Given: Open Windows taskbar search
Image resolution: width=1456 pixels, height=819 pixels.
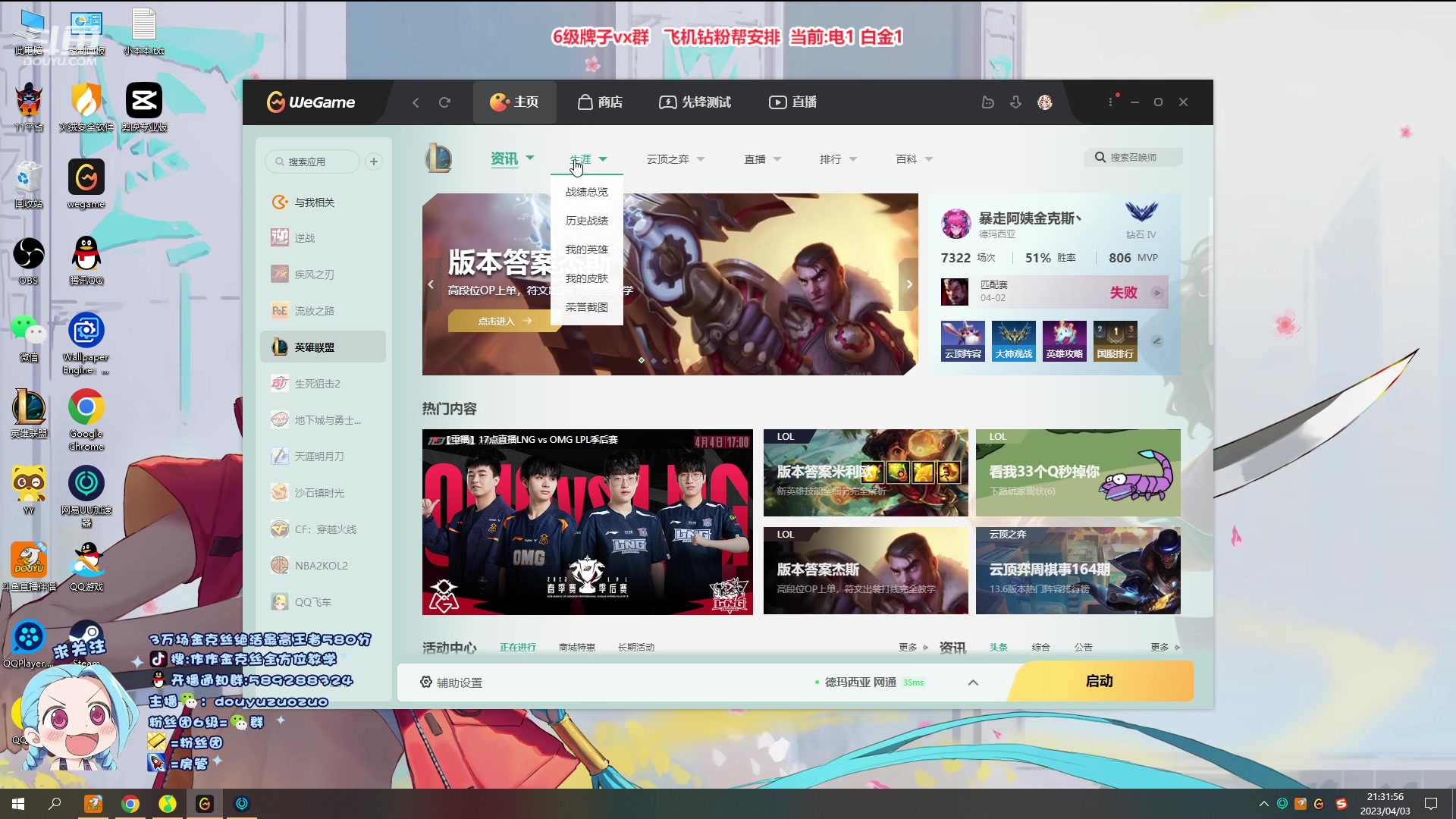Looking at the screenshot, I should tap(55, 804).
